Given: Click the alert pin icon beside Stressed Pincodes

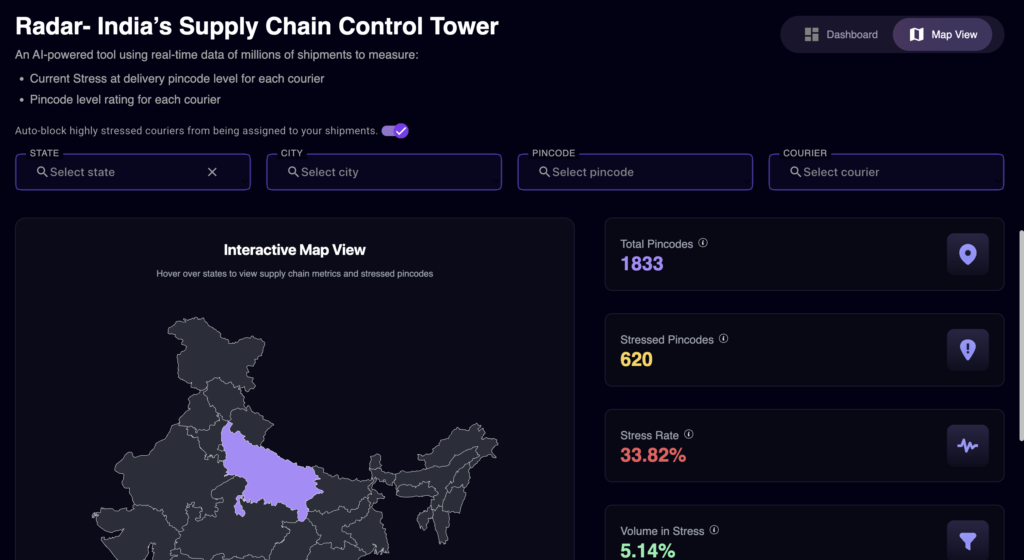Looking at the screenshot, I should pyautogui.click(x=967, y=350).
